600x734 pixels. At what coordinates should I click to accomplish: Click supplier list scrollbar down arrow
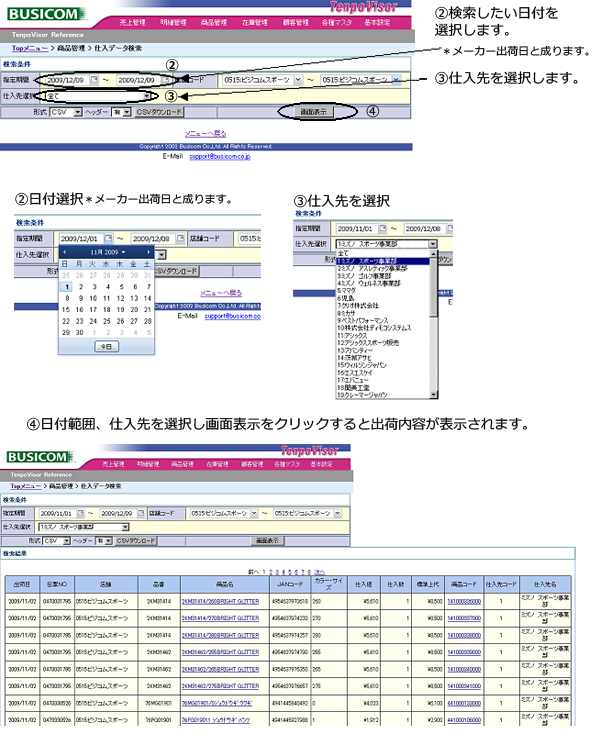(433, 395)
